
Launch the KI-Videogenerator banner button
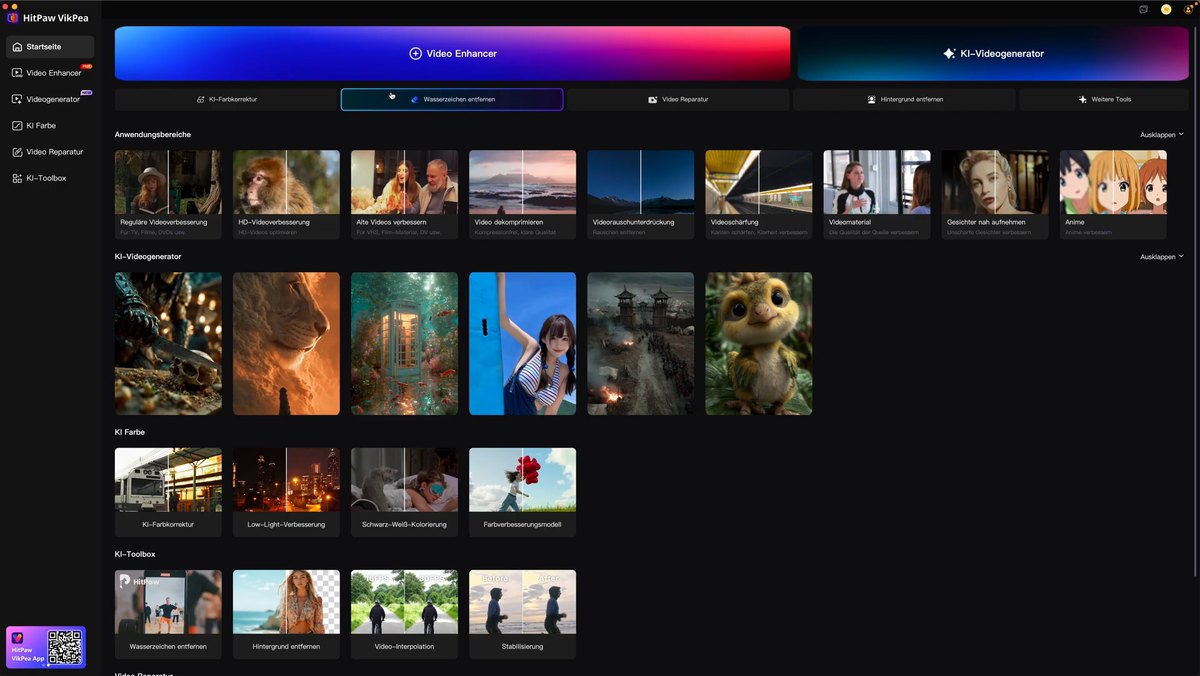coord(993,53)
